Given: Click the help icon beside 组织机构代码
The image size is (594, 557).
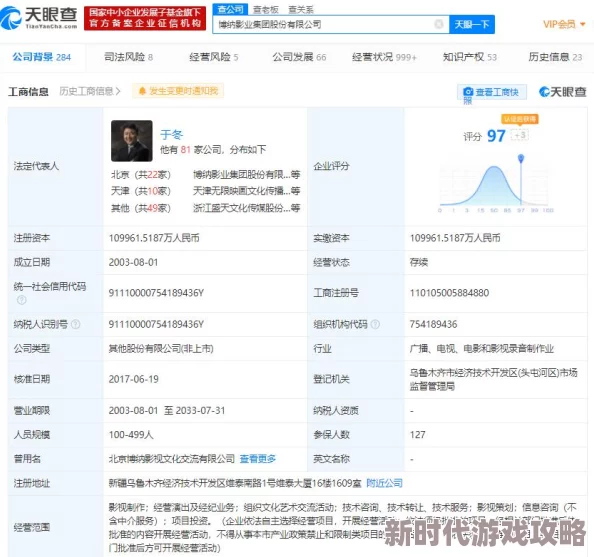Looking at the screenshot, I should [x=375, y=324].
